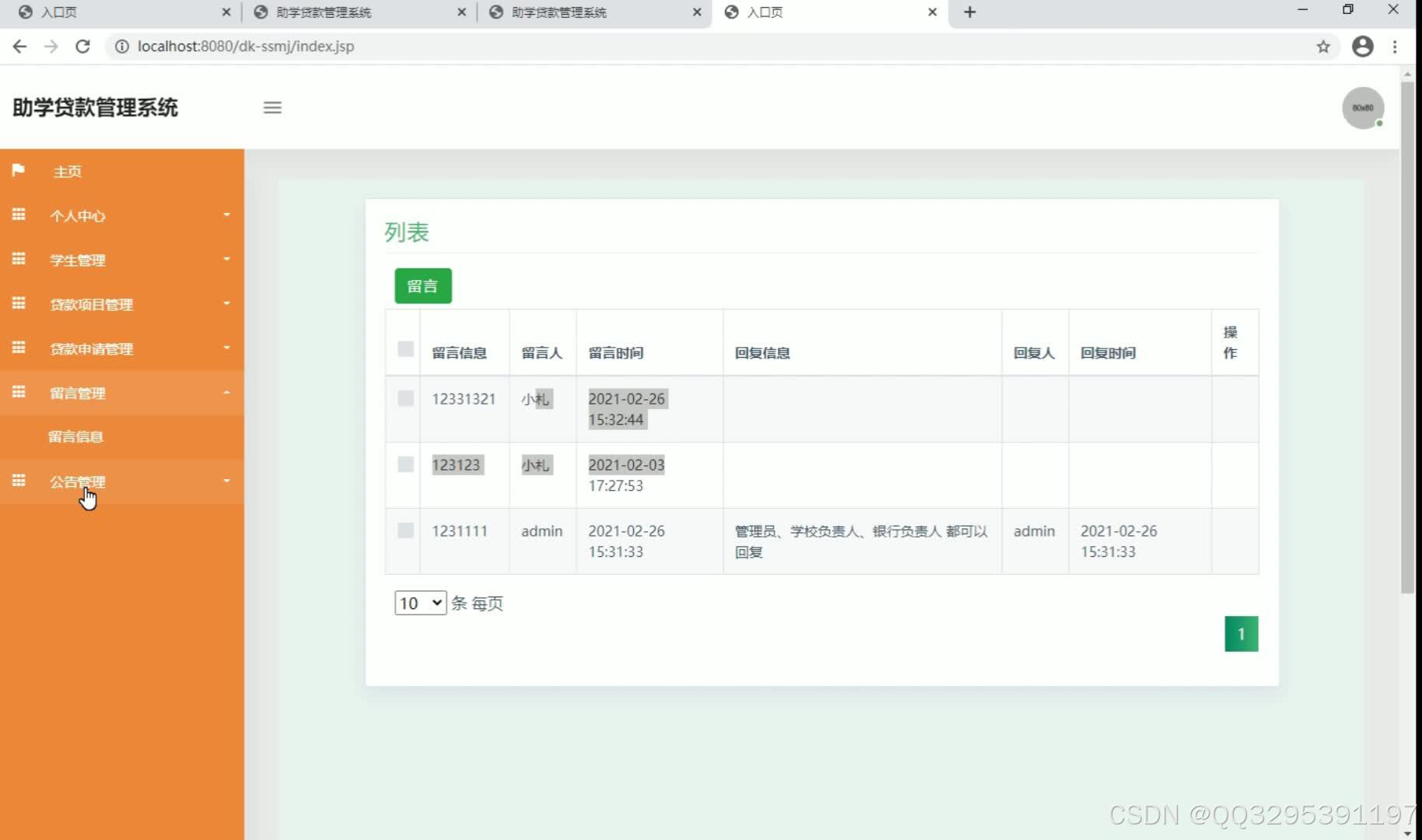Close the active 入口页 tab
1422x840 pixels.
(933, 12)
